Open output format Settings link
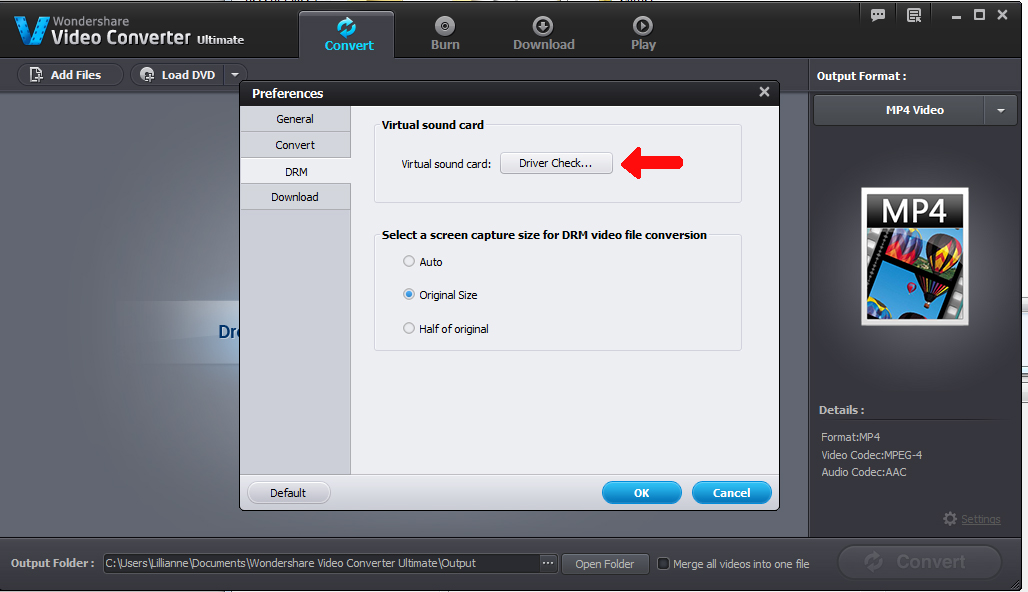Viewport: 1028px width, 592px height. tap(980, 519)
